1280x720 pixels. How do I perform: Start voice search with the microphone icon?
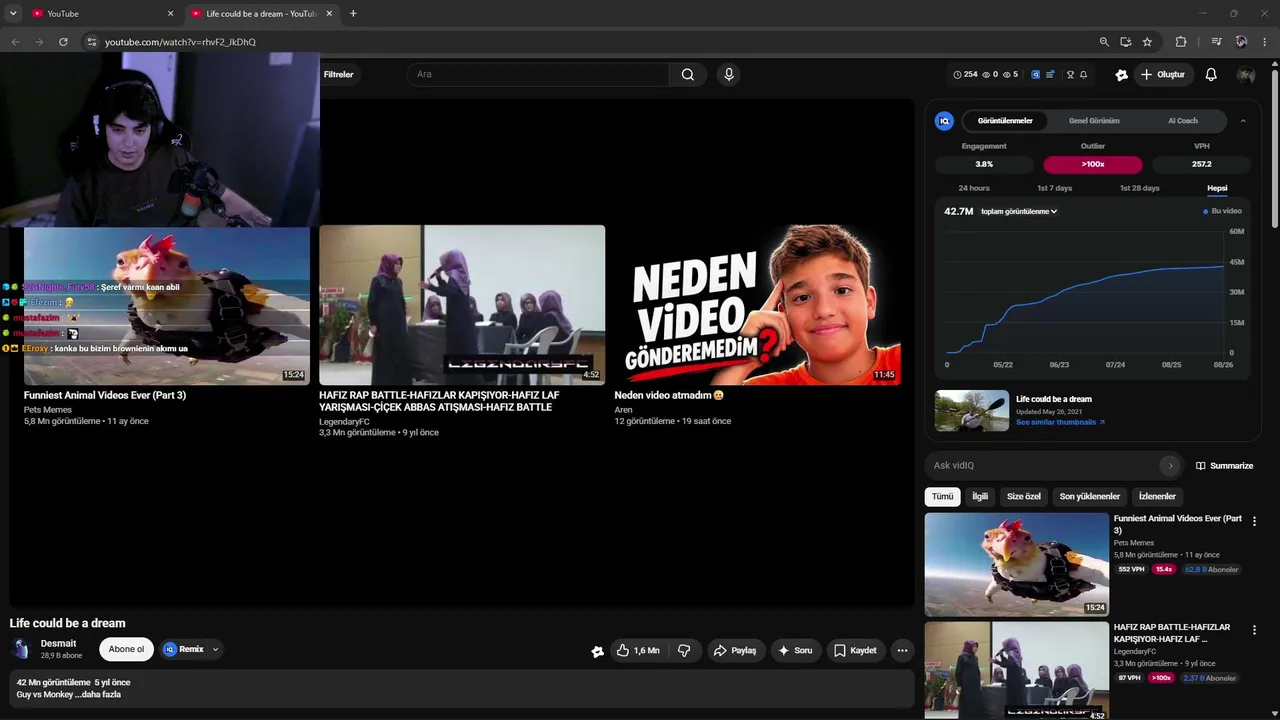[x=729, y=74]
